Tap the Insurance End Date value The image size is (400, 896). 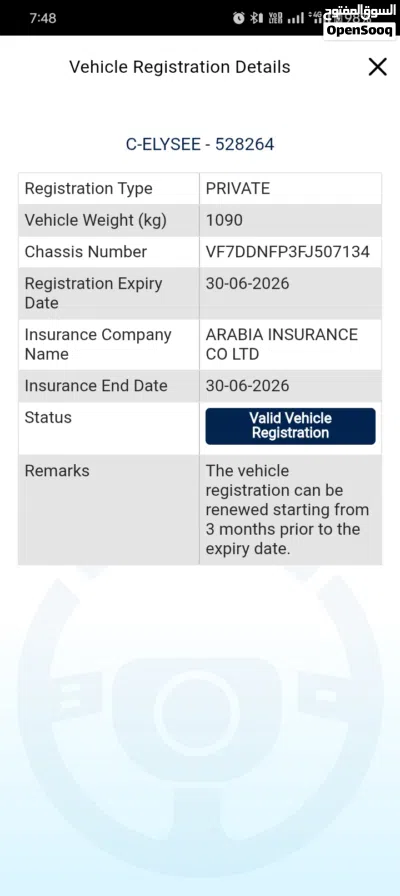(247, 386)
